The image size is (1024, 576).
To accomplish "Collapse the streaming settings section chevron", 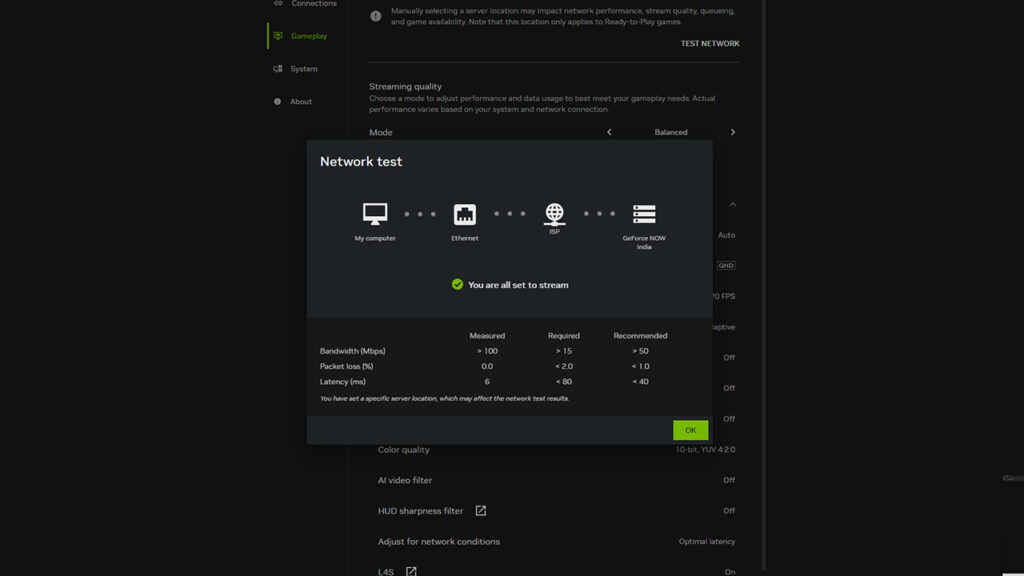I will (732, 204).
